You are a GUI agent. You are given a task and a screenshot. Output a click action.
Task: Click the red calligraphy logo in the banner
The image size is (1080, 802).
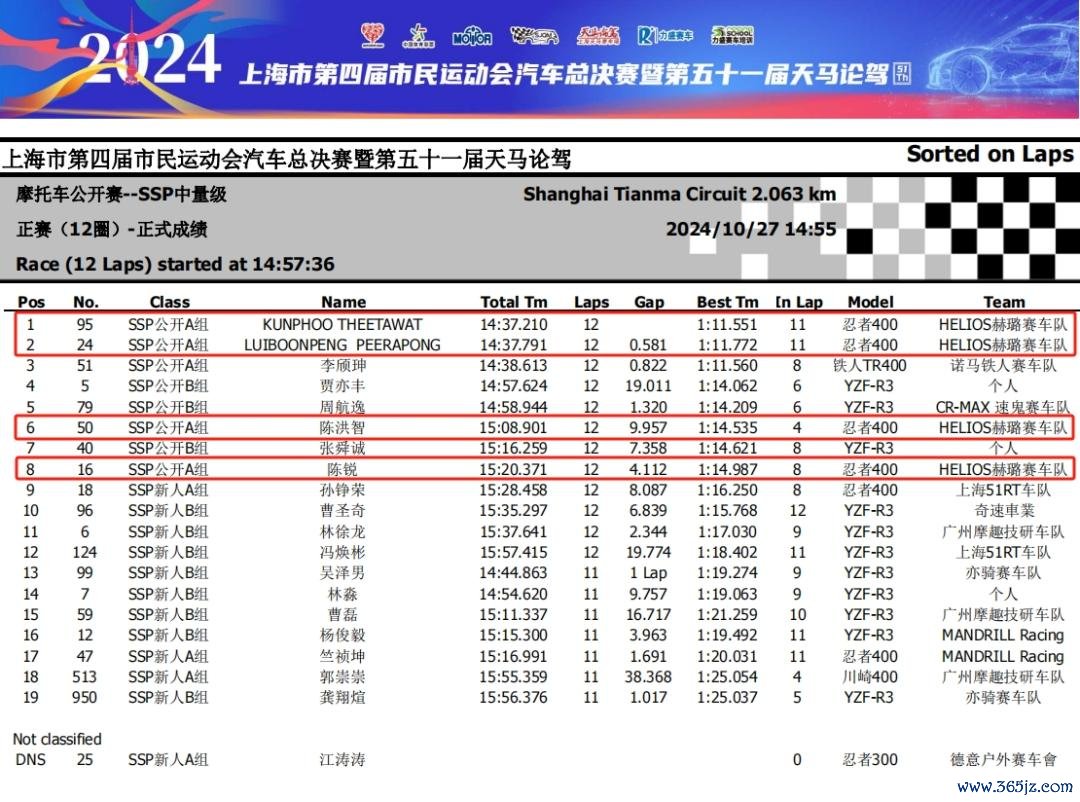coord(598,35)
